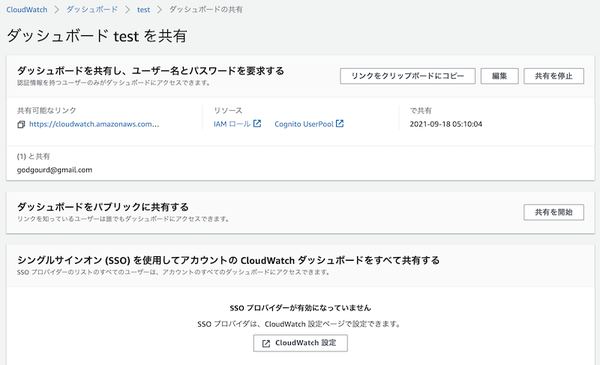Open Cognito UserPool external link icon
600x365 pixels.
pos(339,124)
